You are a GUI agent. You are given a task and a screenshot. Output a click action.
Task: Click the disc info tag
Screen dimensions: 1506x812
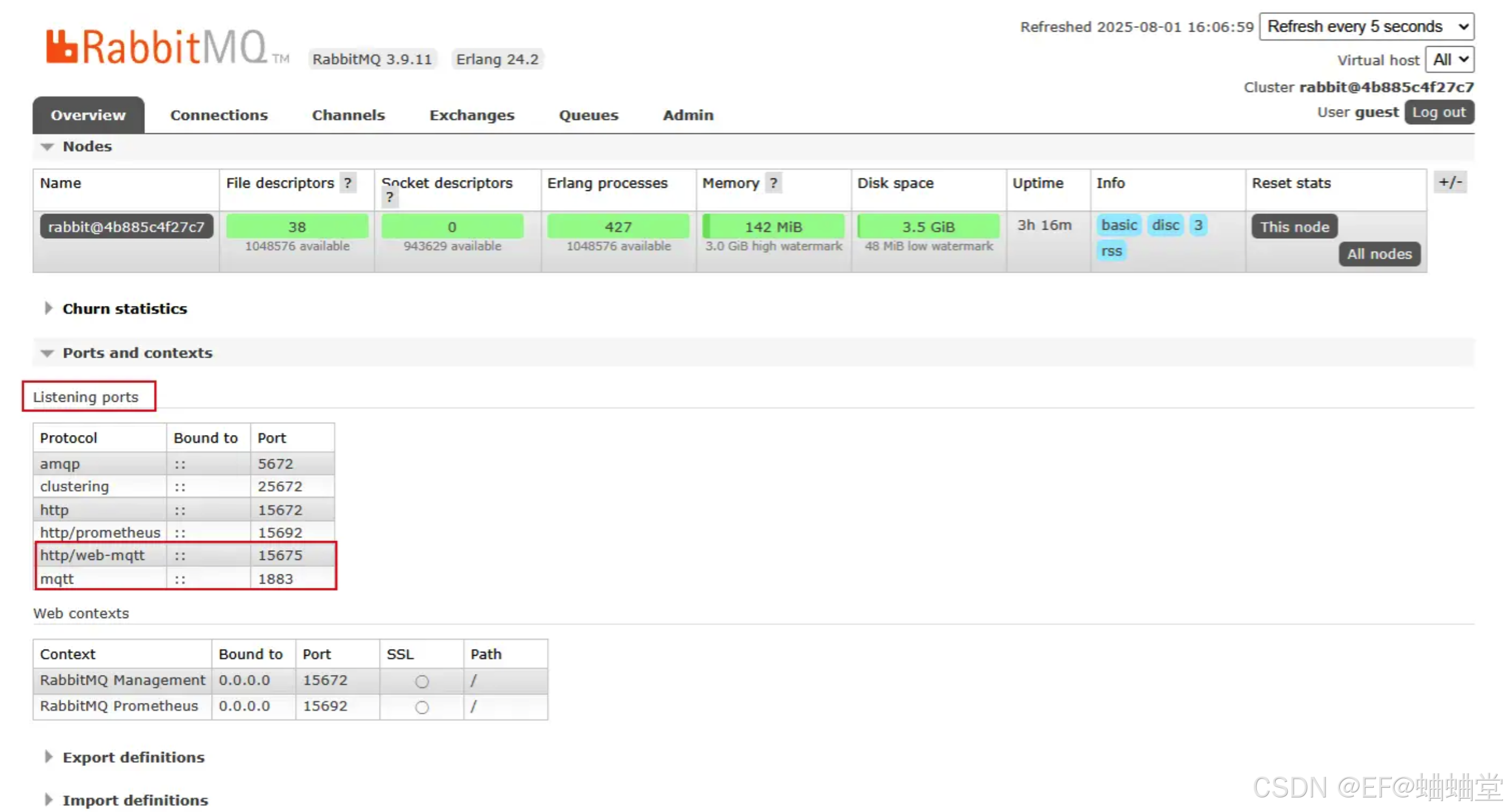1165,225
